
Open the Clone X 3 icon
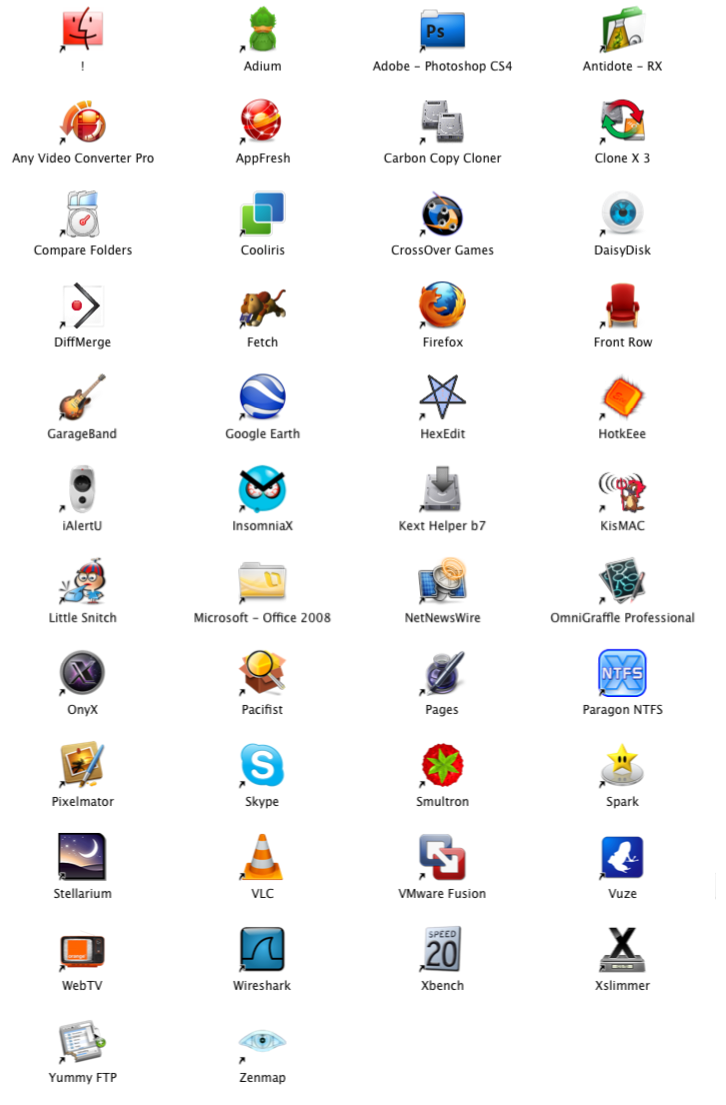coord(622,122)
